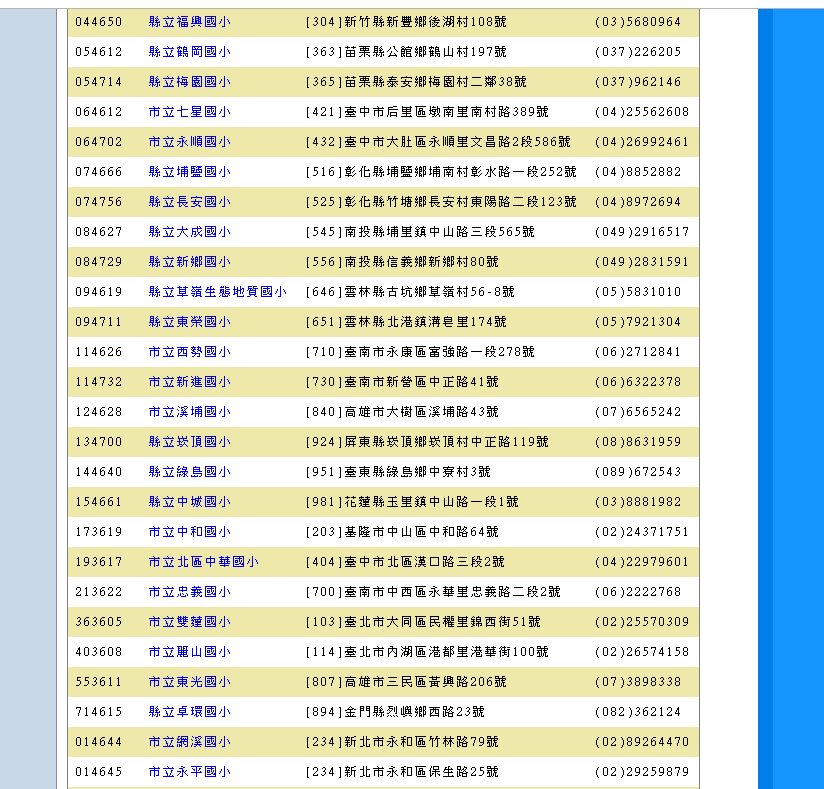Open the 縣立長安國小 school link
The image size is (824, 789).
click(189, 202)
